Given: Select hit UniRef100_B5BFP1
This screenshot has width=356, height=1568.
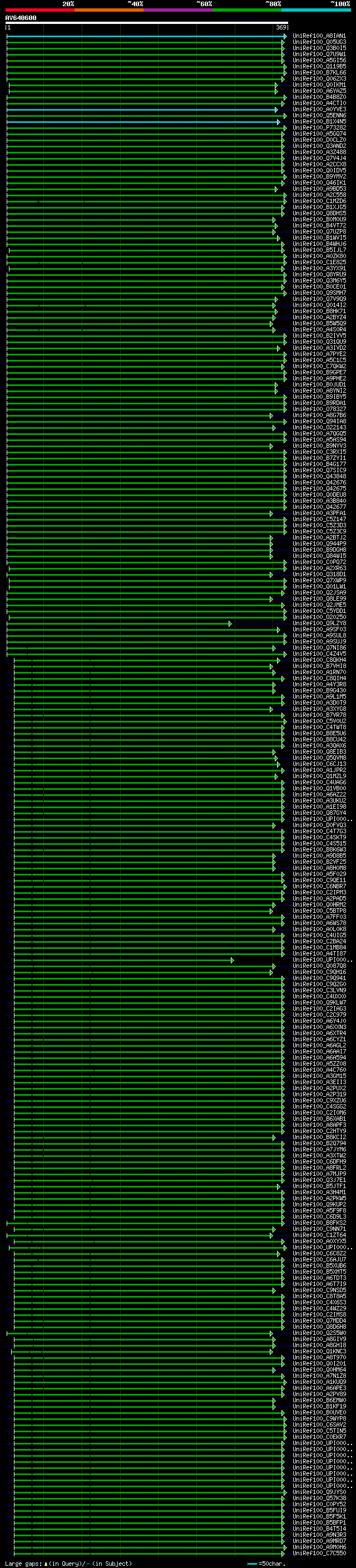Looking at the screenshot, I should click(319, 1522).
